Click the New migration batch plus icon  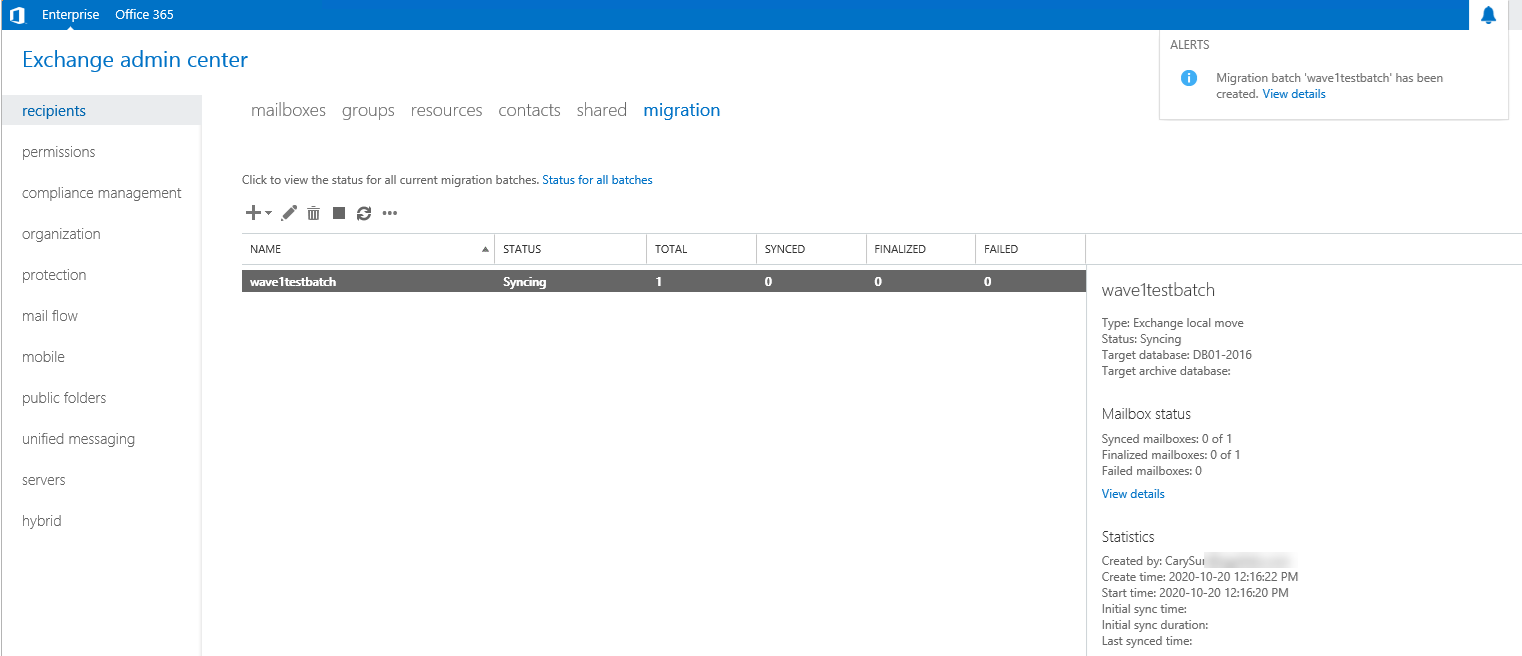pyautogui.click(x=253, y=213)
